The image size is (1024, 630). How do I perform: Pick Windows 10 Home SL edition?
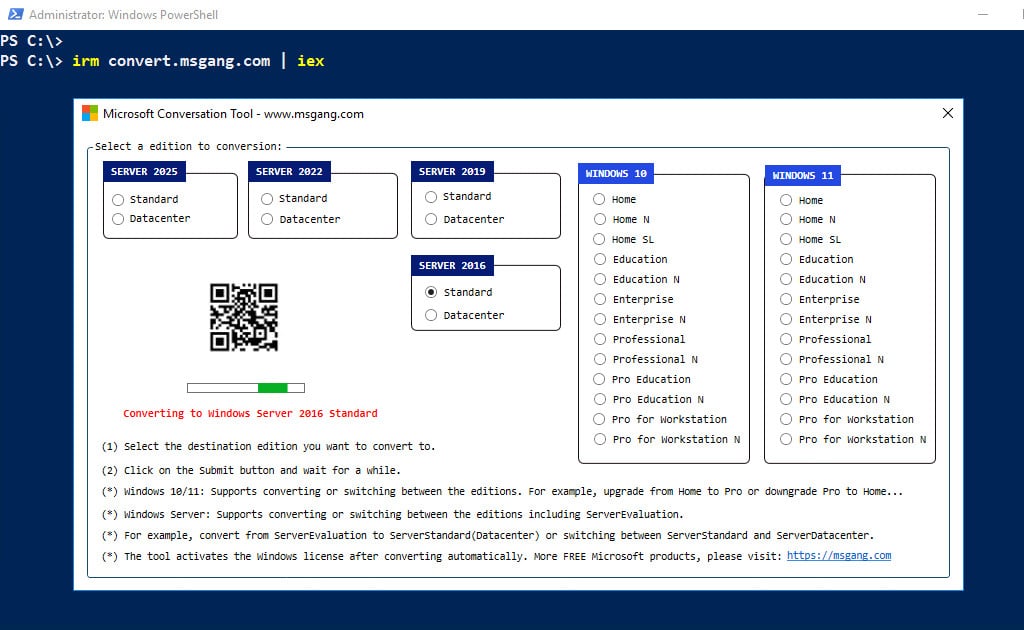(x=600, y=240)
